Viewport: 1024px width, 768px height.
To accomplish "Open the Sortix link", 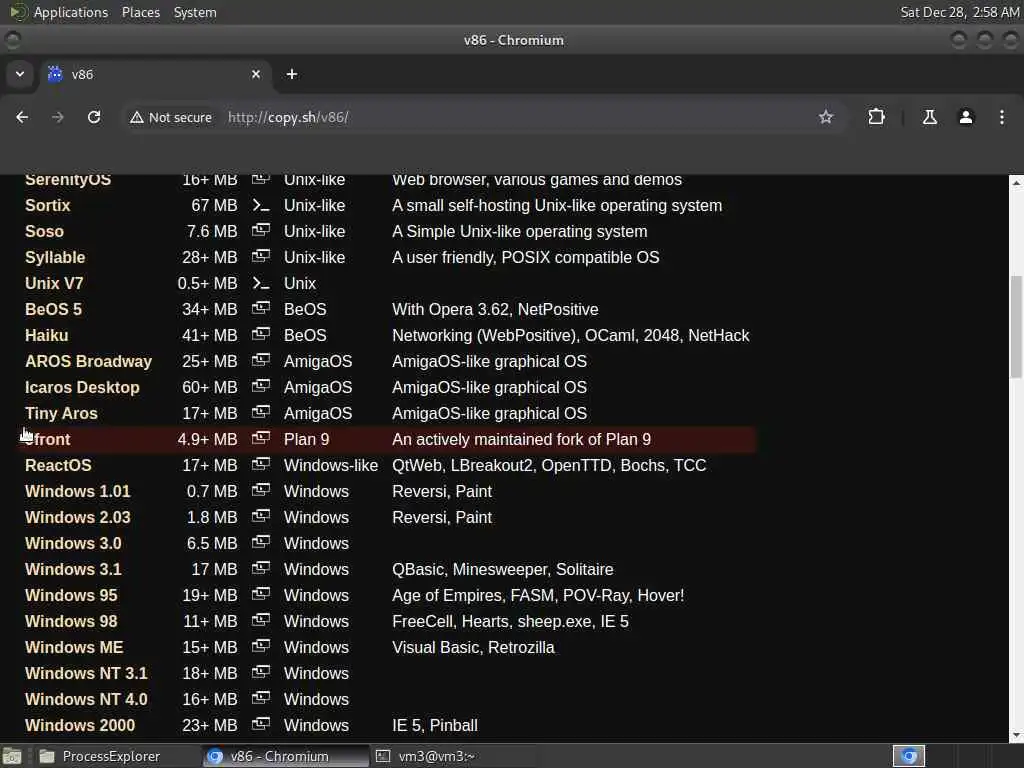I will pyautogui.click(x=47, y=205).
